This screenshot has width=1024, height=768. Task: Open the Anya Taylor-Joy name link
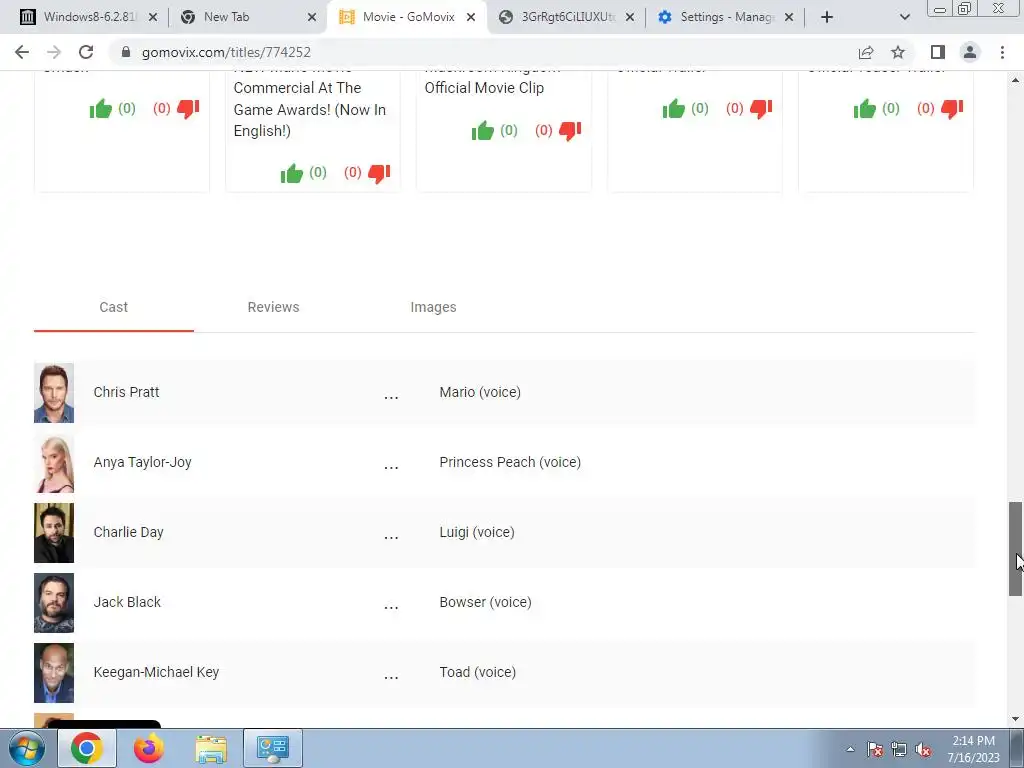[142, 462]
